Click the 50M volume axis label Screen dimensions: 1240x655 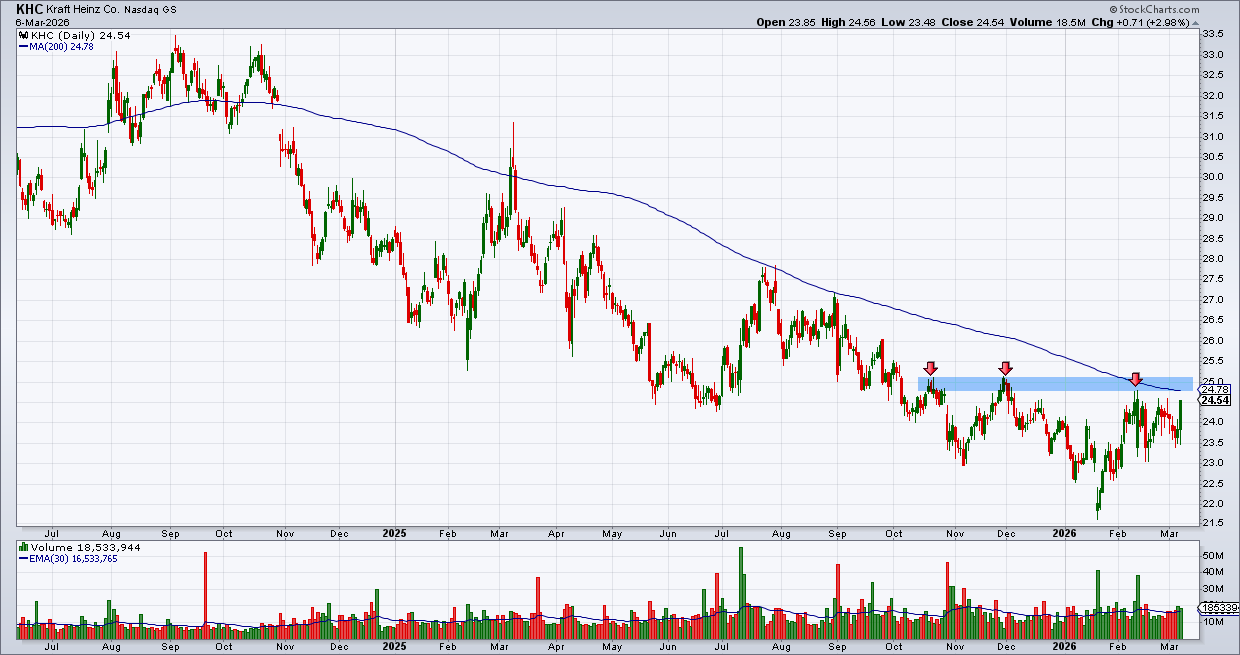(x=1211, y=555)
